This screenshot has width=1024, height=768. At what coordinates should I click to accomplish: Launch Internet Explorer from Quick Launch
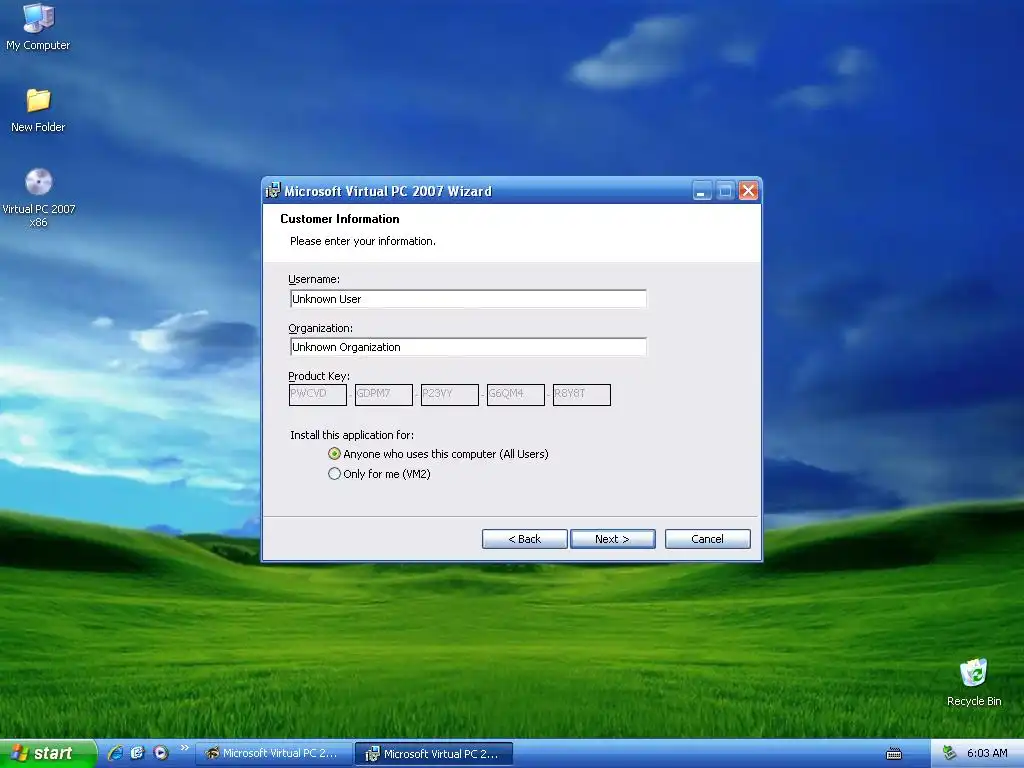coord(116,753)
